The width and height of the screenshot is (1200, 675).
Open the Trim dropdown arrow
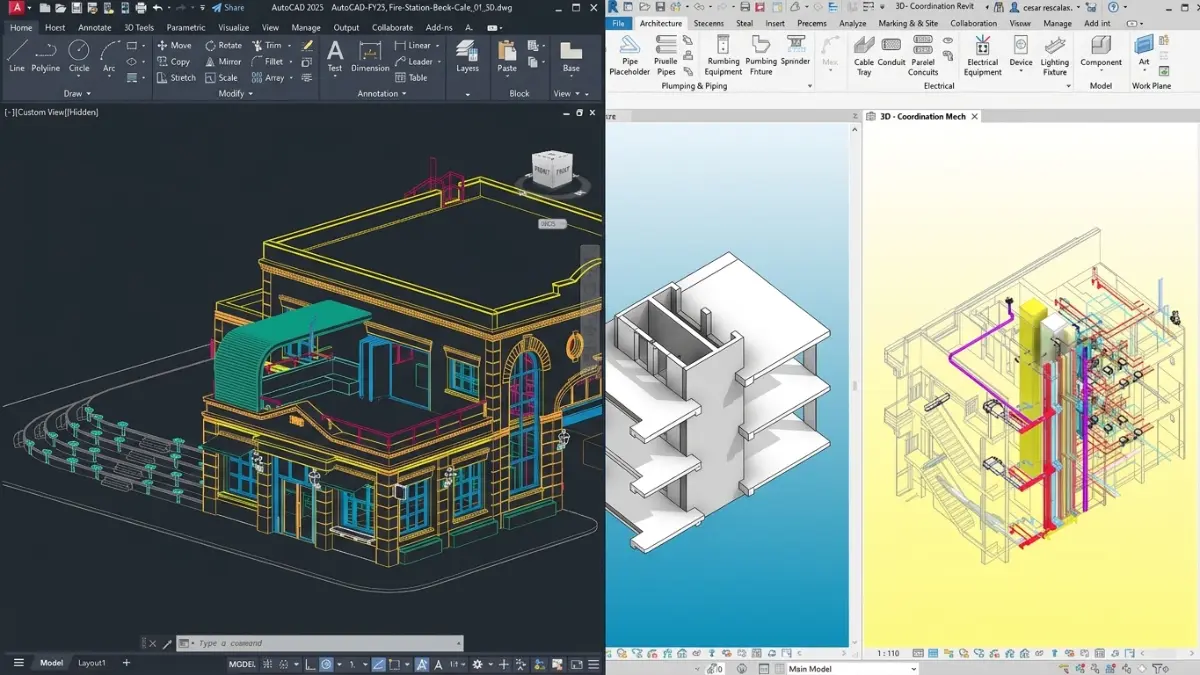[x=290, y=45]
